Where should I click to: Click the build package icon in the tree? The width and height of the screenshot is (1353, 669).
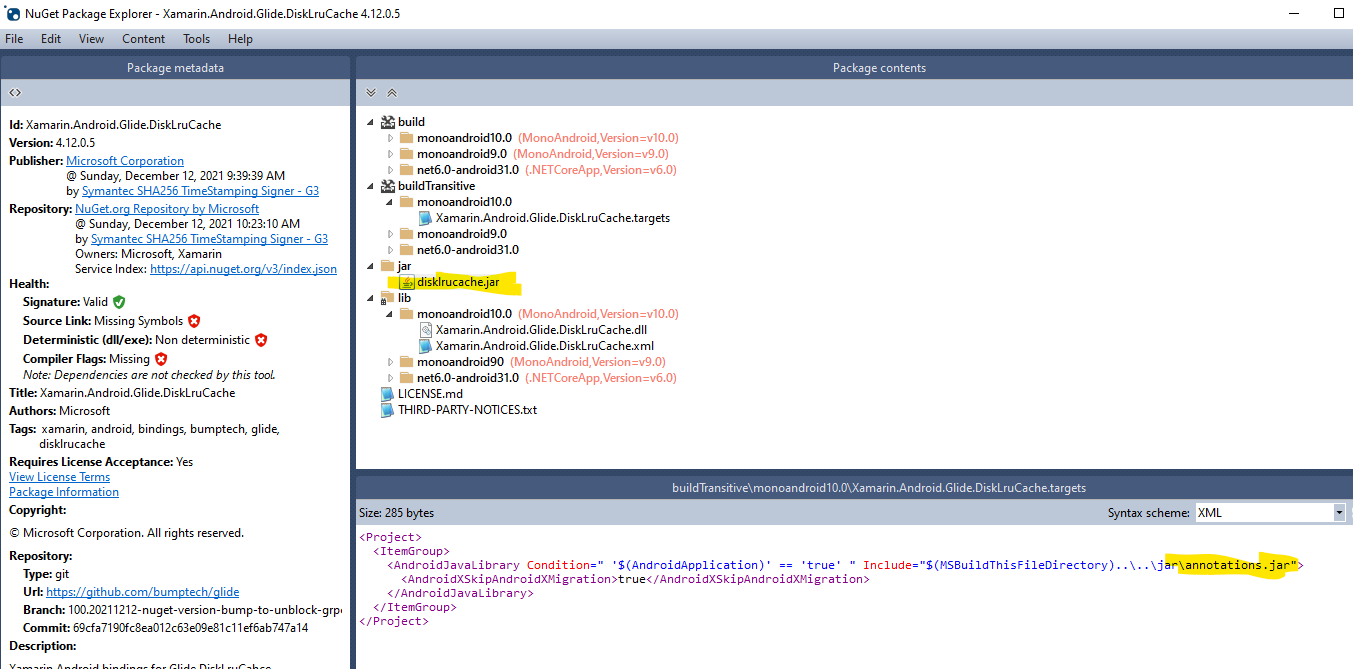point(387,121)
